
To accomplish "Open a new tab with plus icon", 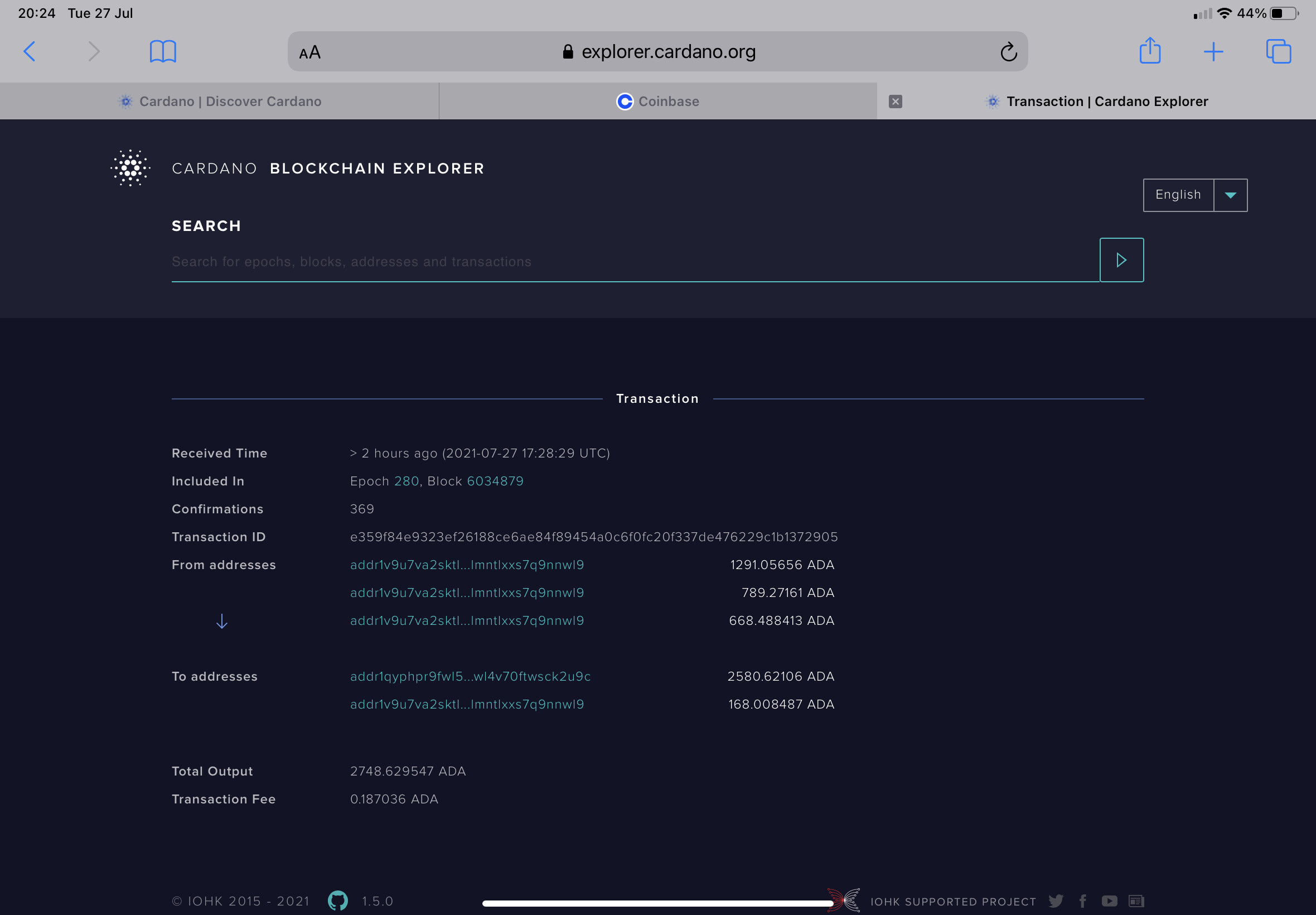I will coord(1213,51).
